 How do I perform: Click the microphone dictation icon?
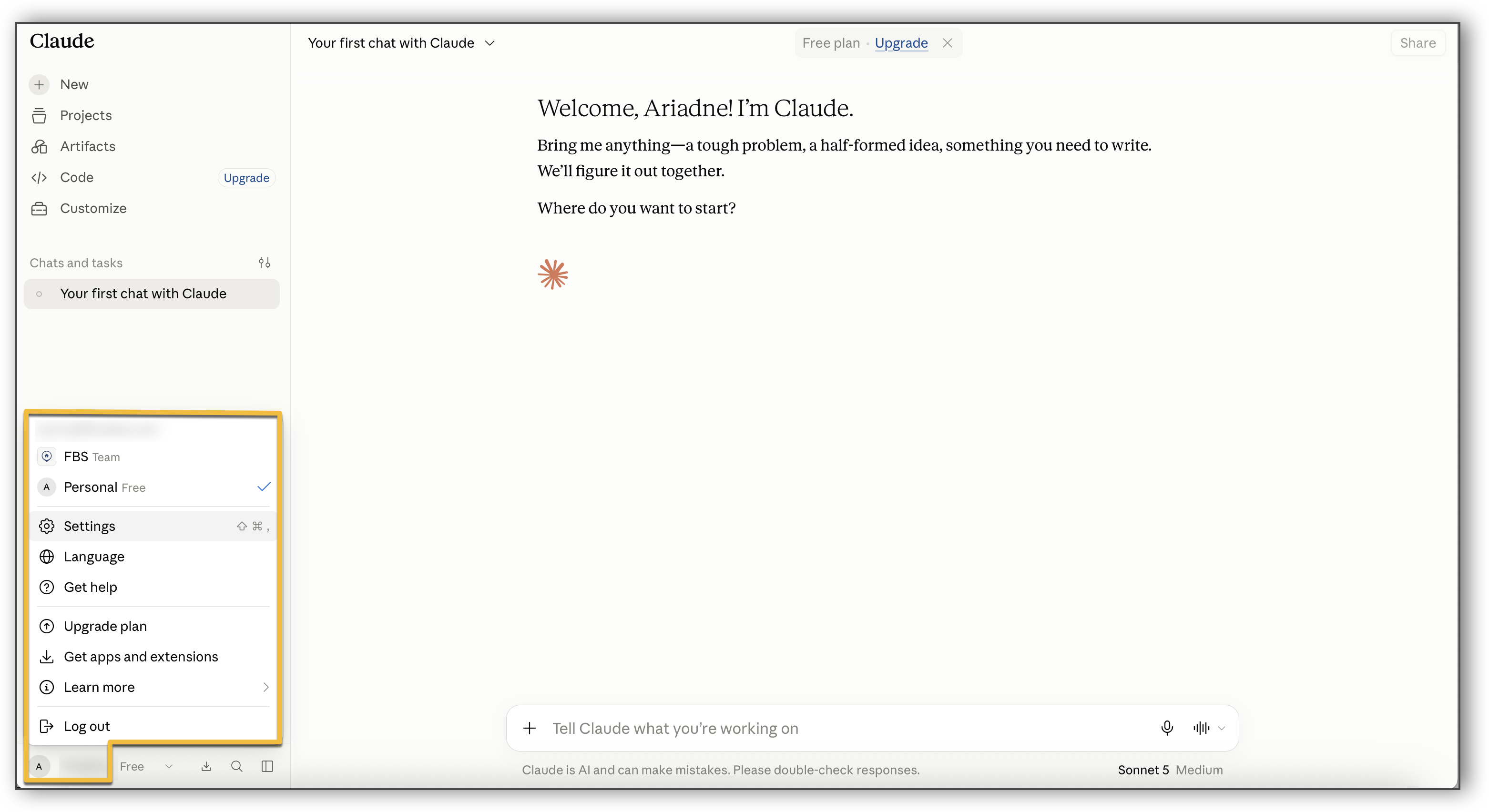pos(1167,728)
